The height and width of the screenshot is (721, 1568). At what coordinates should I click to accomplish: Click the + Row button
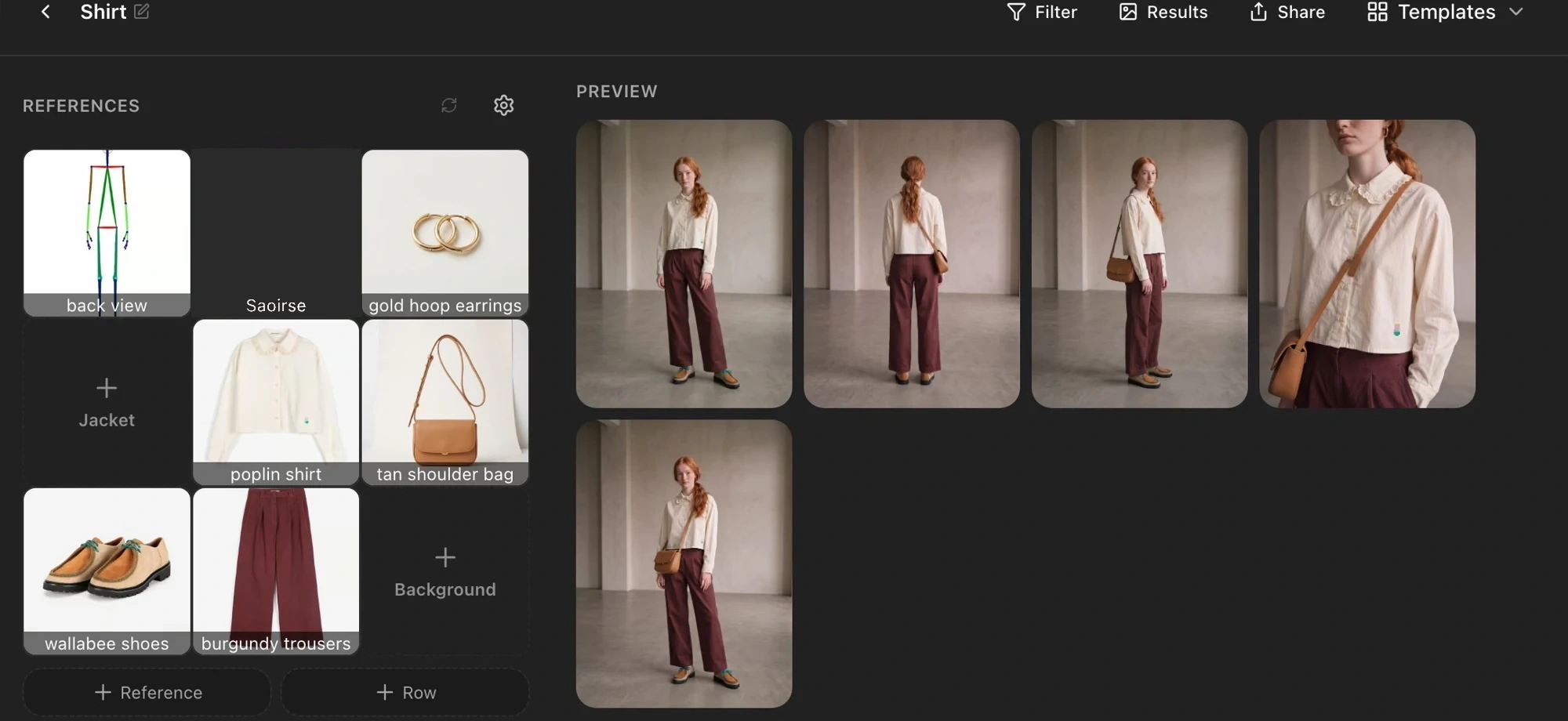[405, 692]
